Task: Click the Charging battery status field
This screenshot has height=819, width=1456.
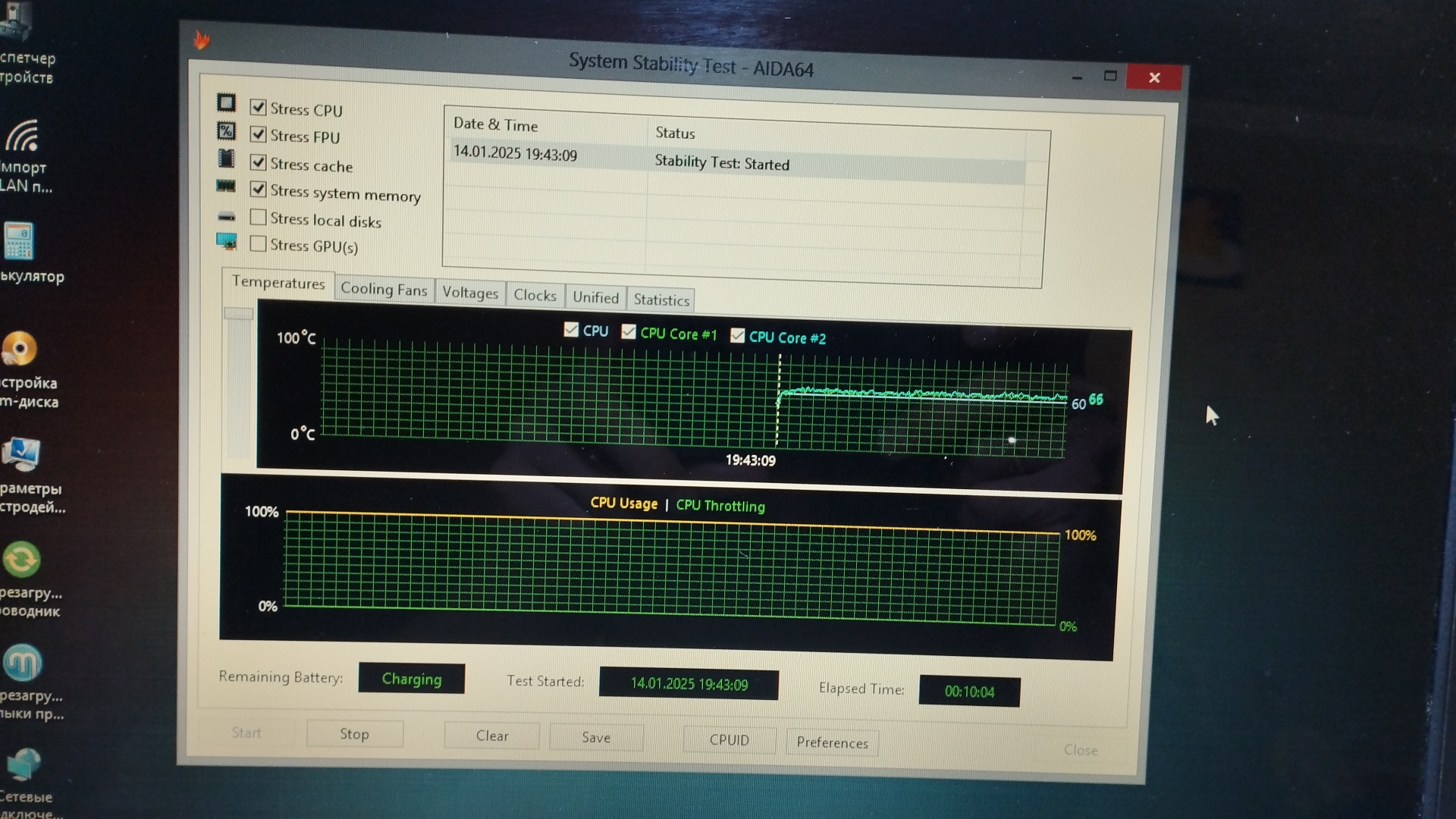Action: [x=411, y=679]
